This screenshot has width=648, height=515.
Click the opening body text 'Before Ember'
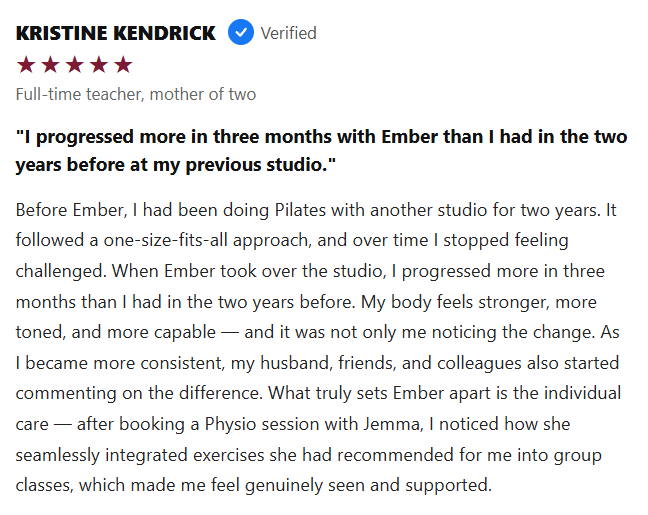pos(70,210)
